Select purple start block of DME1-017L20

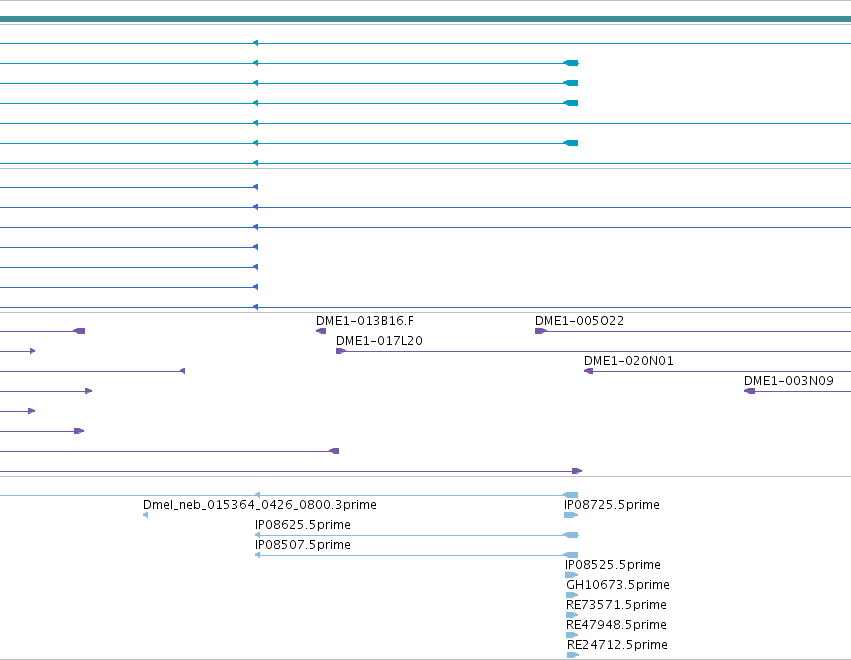tap(341, 351)
